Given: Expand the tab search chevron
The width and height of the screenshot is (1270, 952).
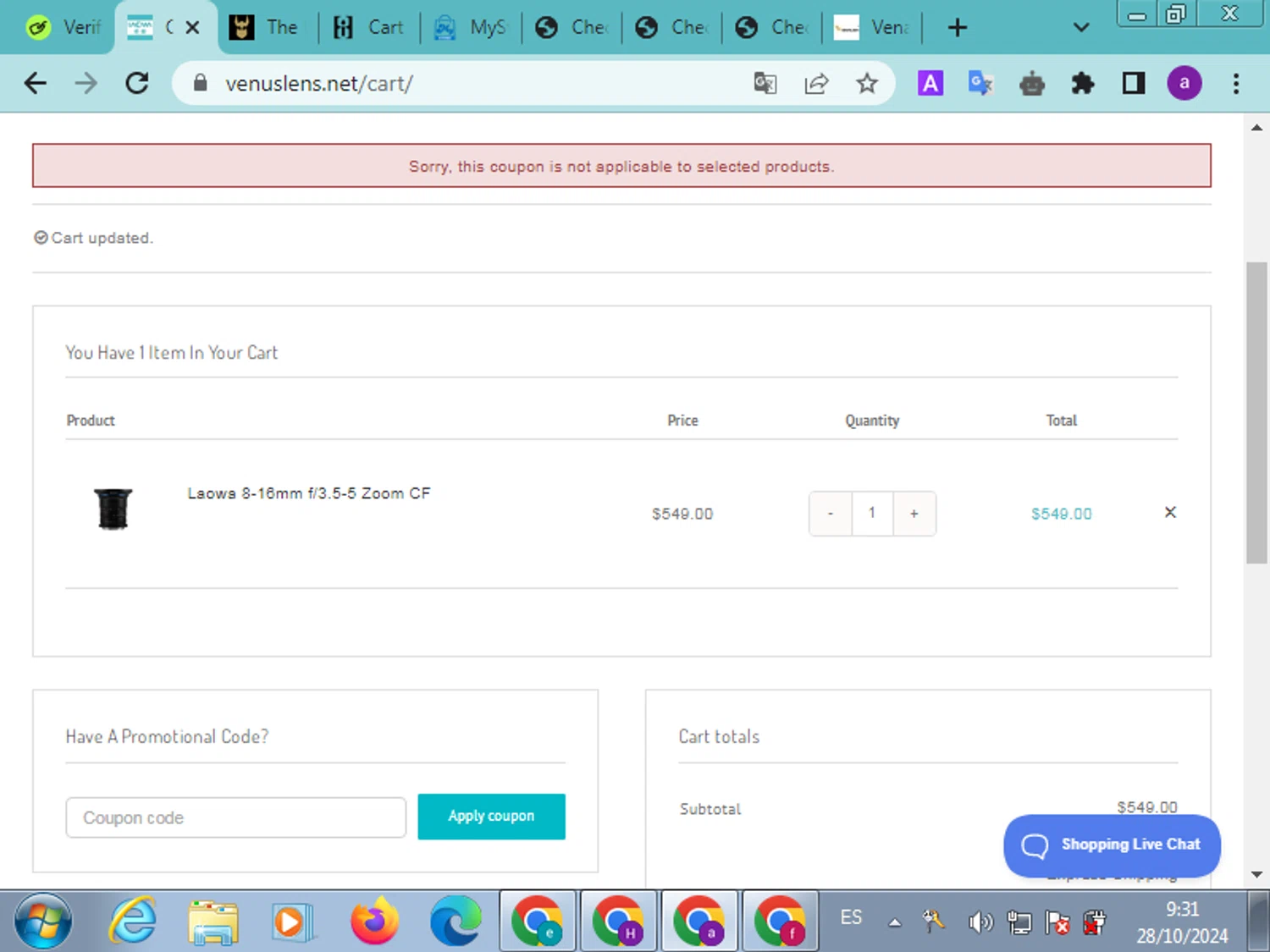Looking at the screenshot, I should pyautogui.click(x=1081, y=28).
